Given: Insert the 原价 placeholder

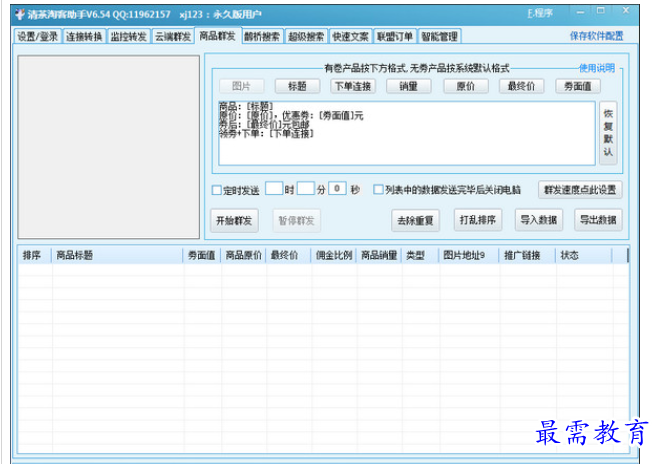Looking at the screenshot, I should 466,86.
